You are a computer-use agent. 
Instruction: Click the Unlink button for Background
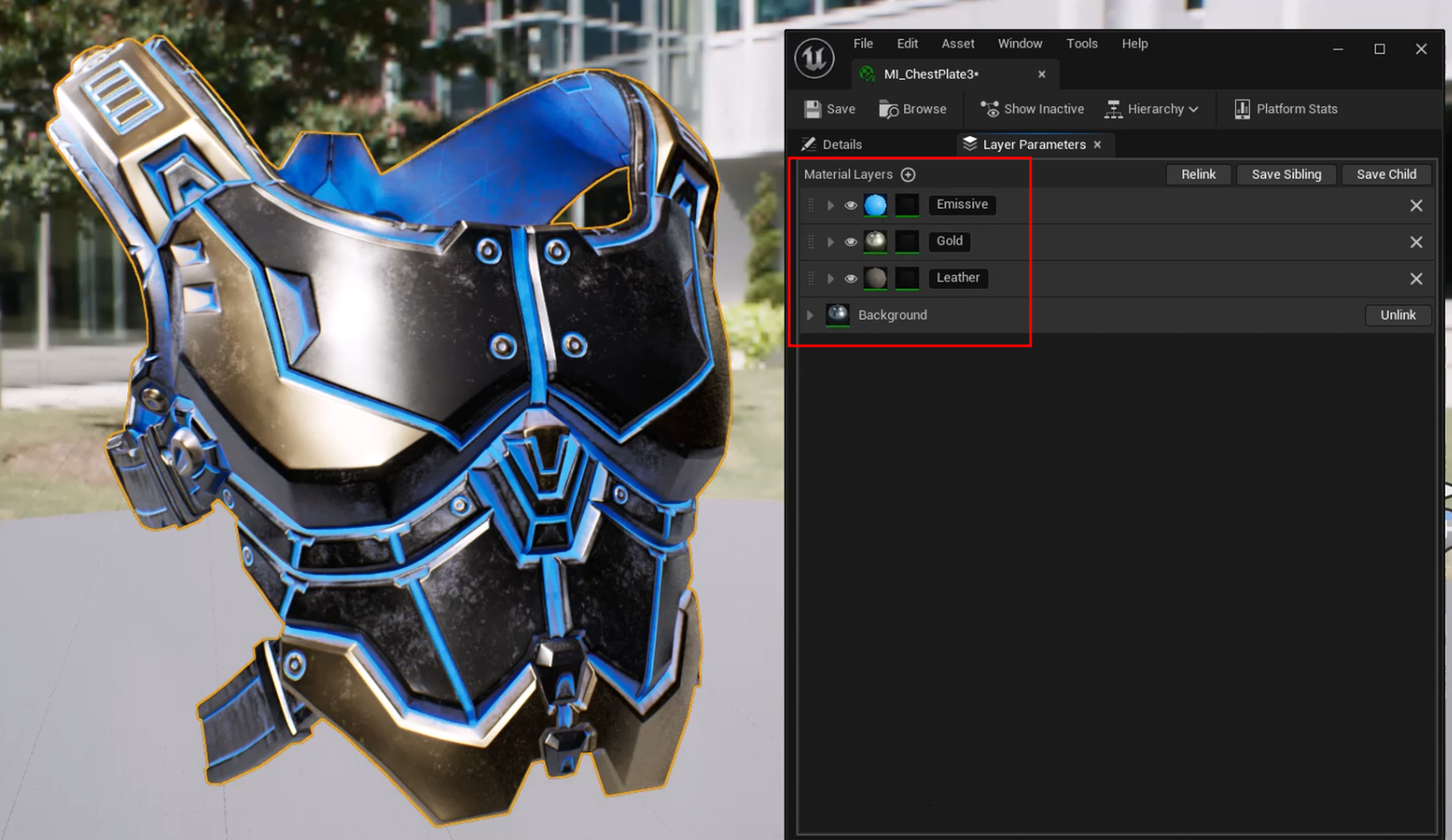pyautogui.click(x=1398, y=315)
